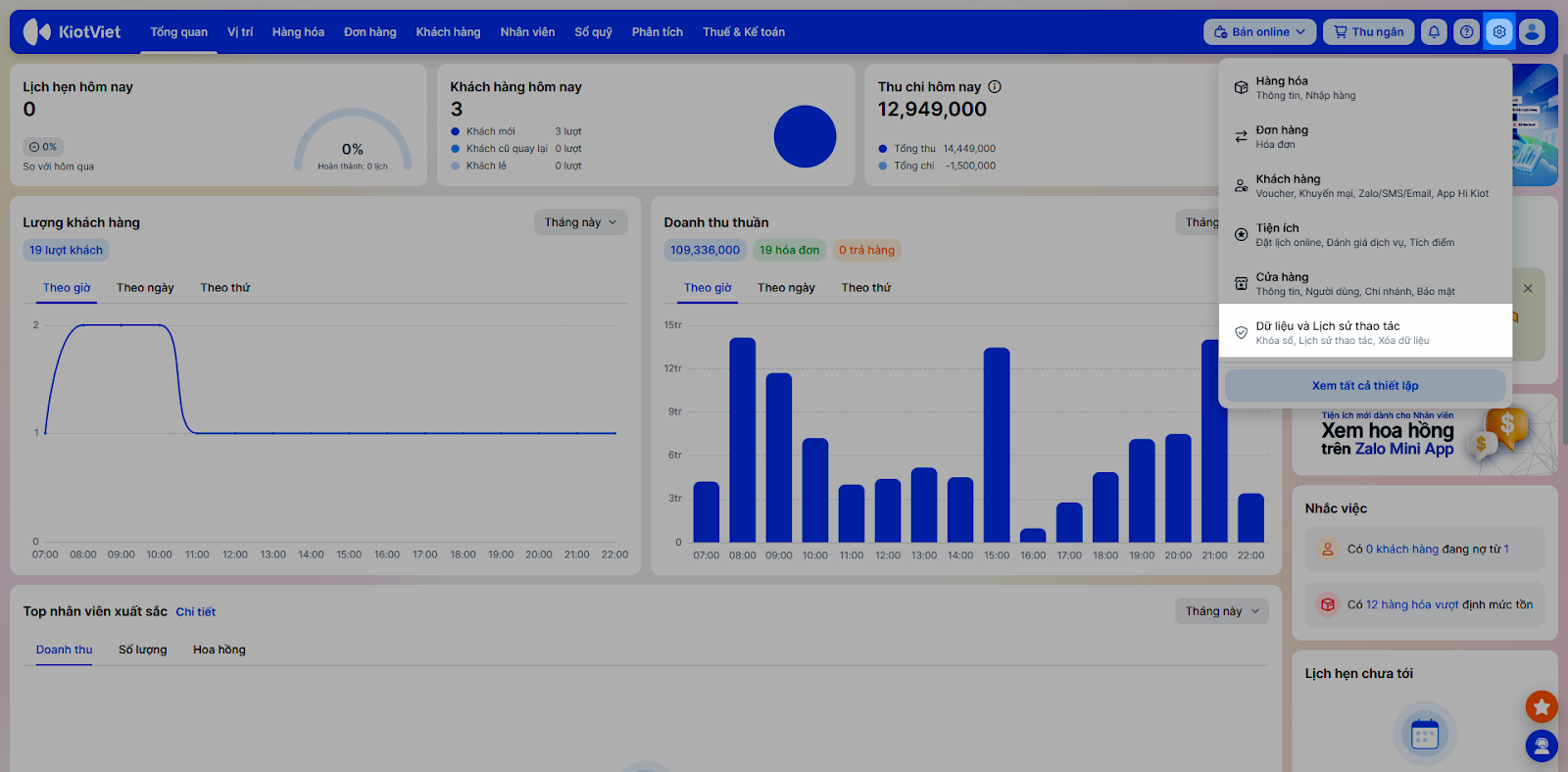Click info icon beside Thu chi hôm nay

coord(995,86)
